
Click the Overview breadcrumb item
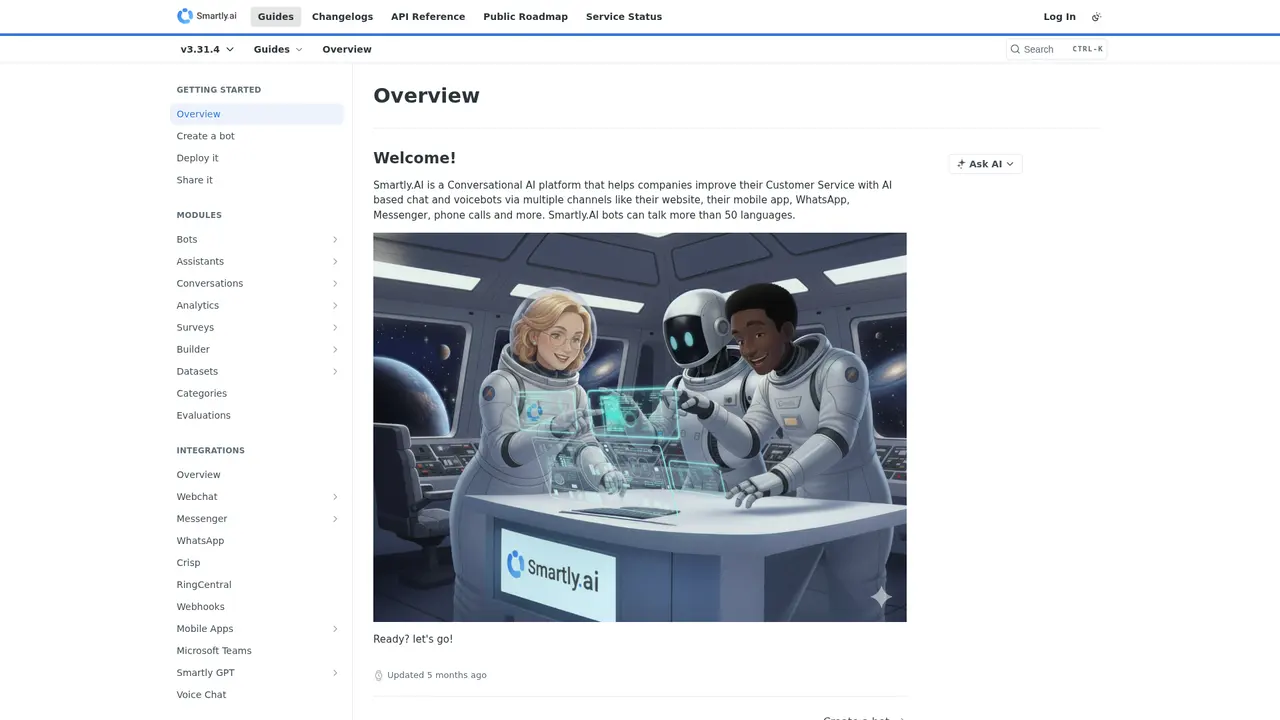pos(347,49)
